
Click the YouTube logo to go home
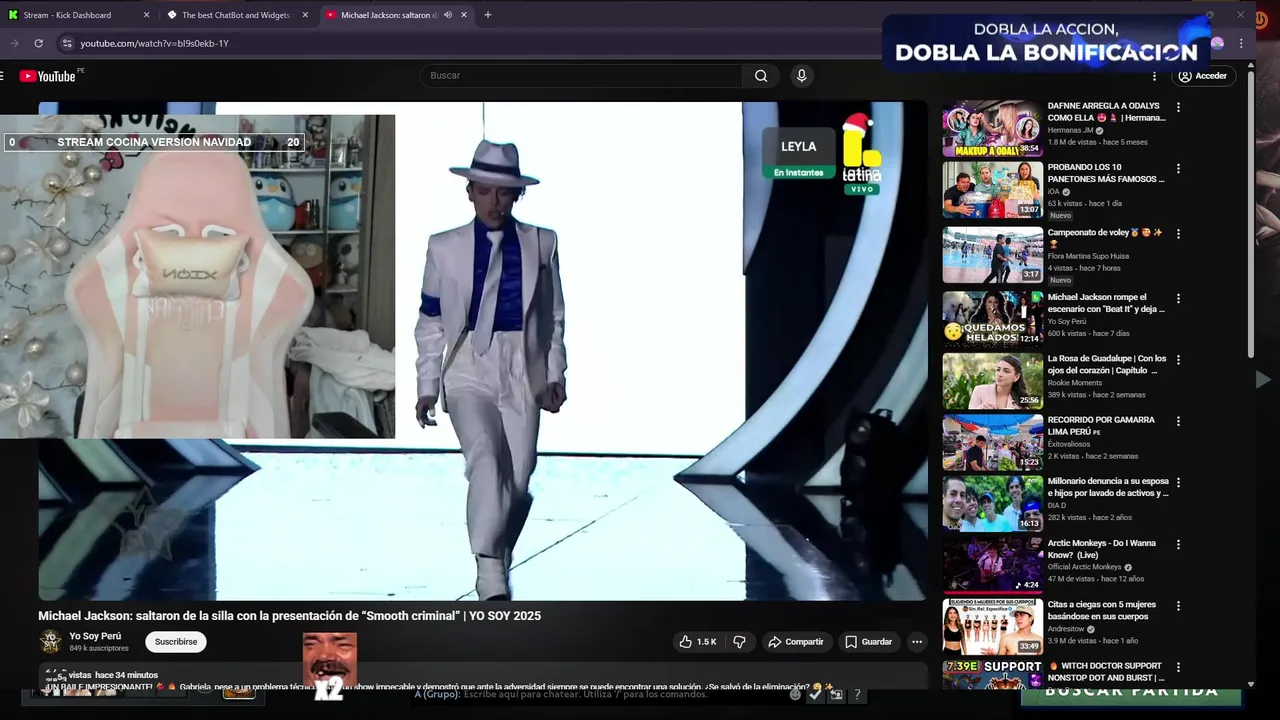click(47, 76)
